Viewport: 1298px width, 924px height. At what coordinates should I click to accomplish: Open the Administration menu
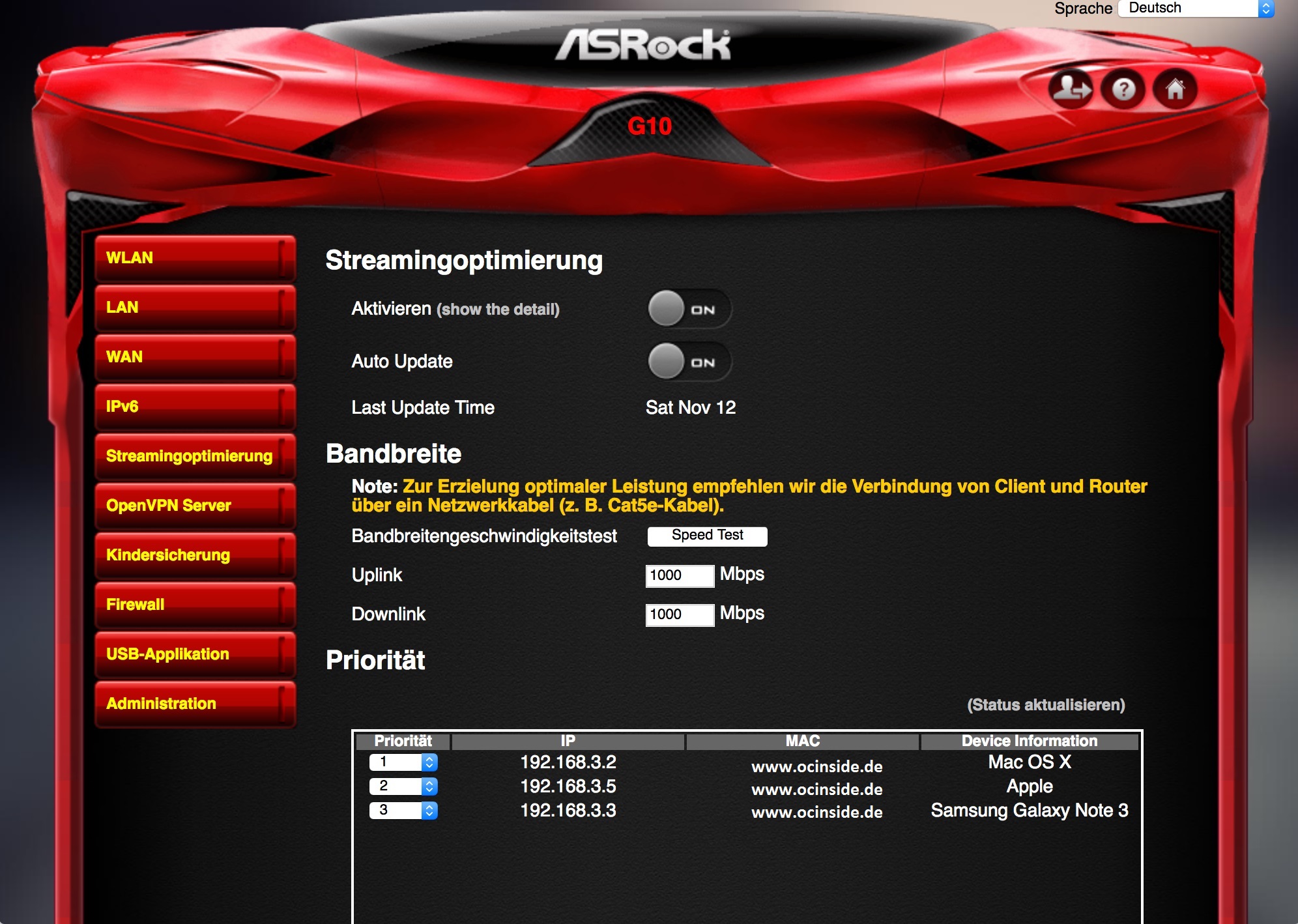195,704
